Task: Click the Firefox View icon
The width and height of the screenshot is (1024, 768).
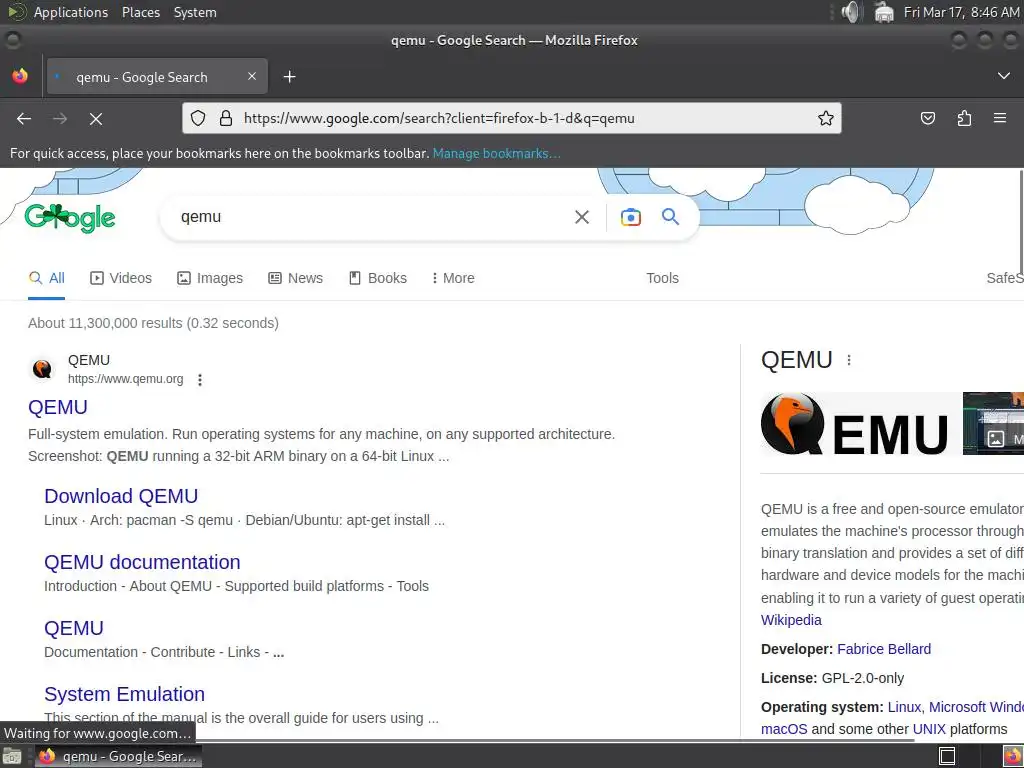Action: pyautogui.click(x=20, y=76)
